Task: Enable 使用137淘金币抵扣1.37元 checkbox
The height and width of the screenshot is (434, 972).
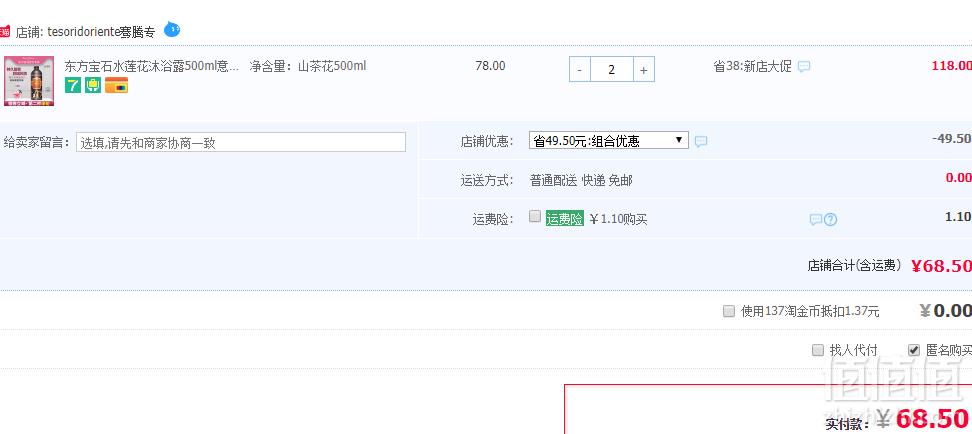Action: [x=729, y=311]
